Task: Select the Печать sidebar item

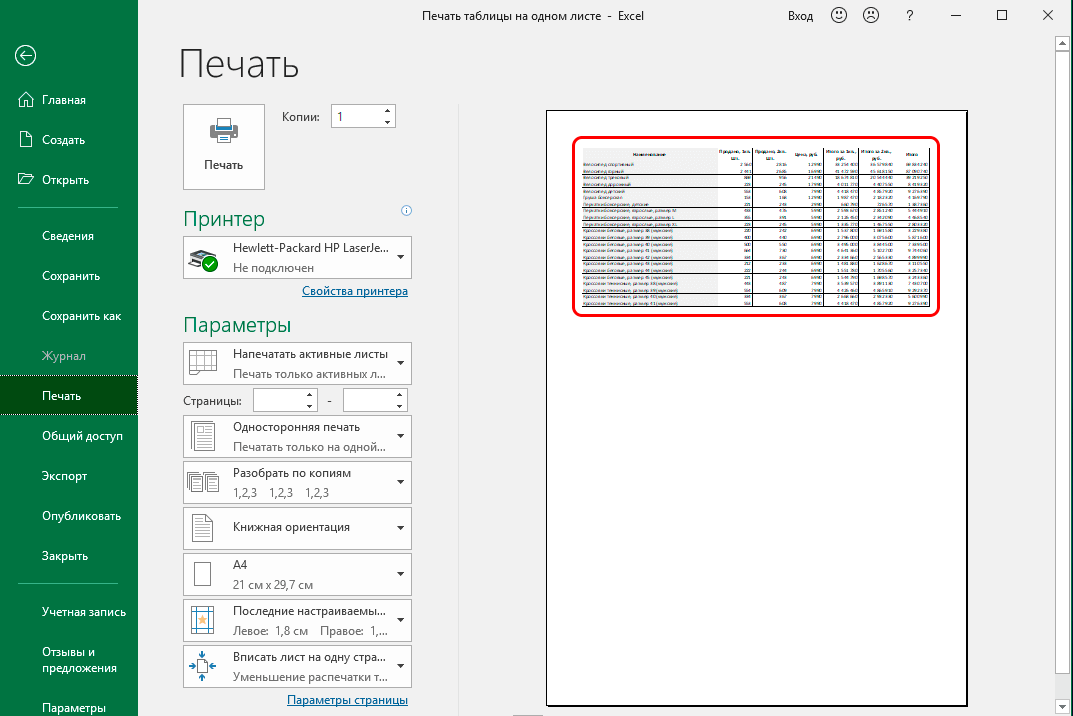Action: pos(68,396)
